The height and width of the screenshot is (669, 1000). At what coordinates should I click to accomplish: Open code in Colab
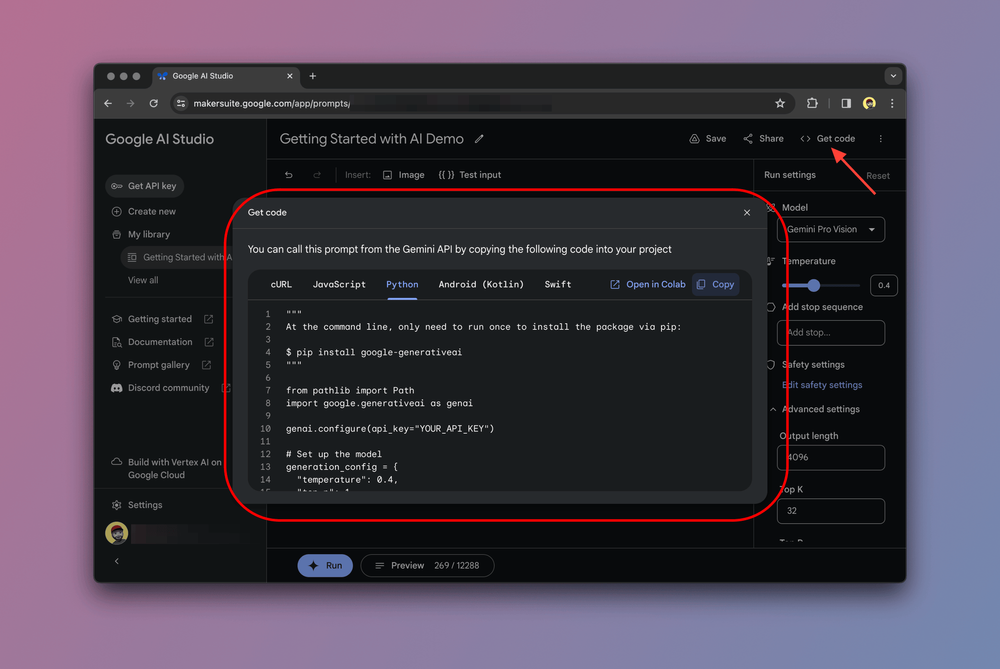(648, 284)
